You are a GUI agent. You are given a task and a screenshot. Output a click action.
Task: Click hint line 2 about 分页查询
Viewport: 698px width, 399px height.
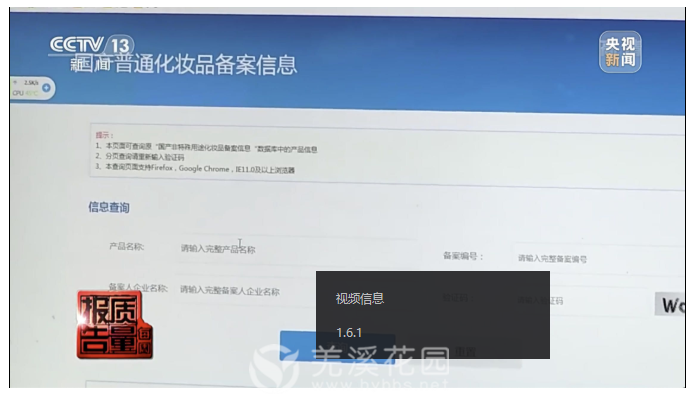point(139,157)
